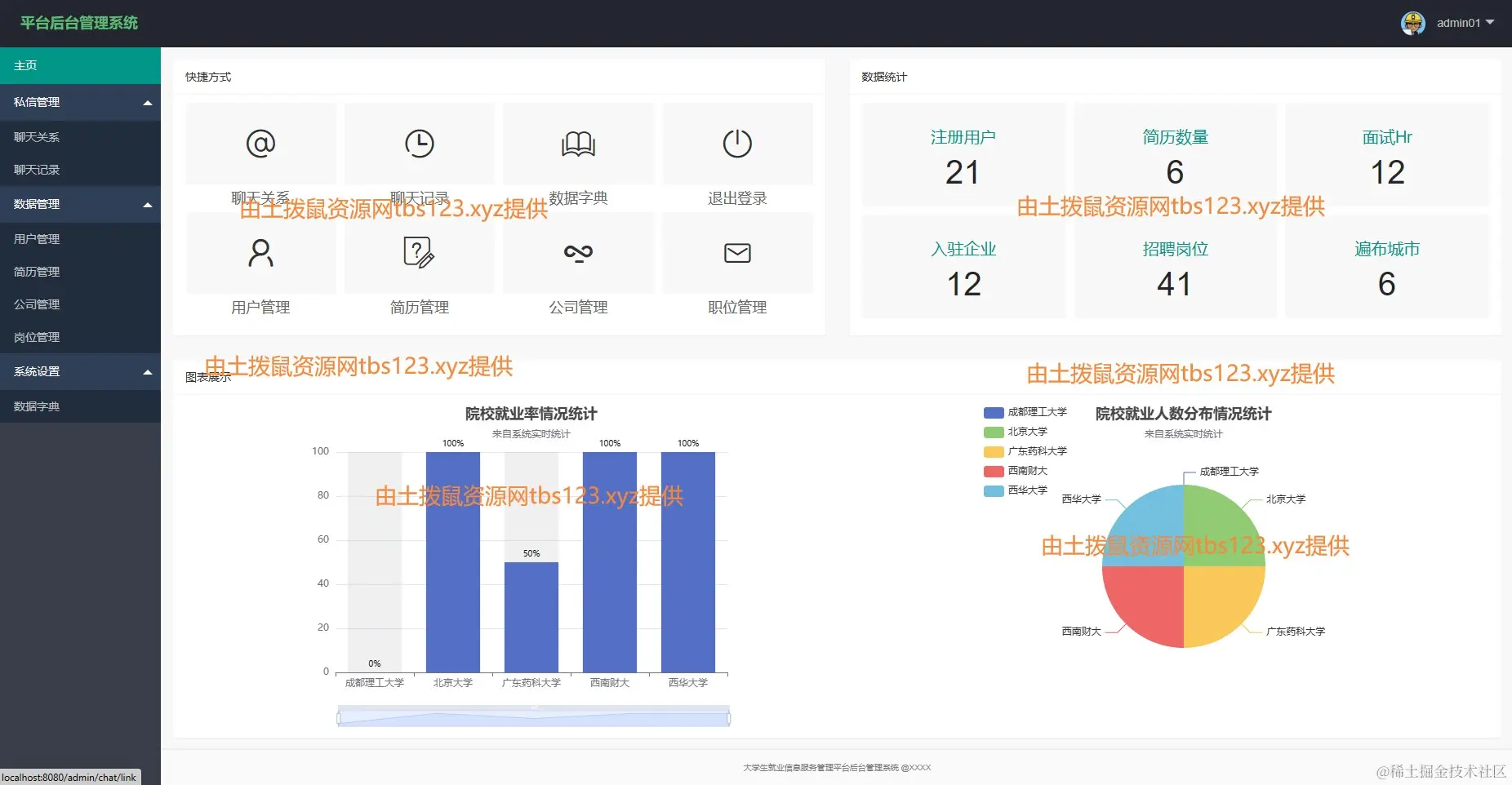
Task: Open 聊天关系 in the sidebar
Action: [80, 137]
